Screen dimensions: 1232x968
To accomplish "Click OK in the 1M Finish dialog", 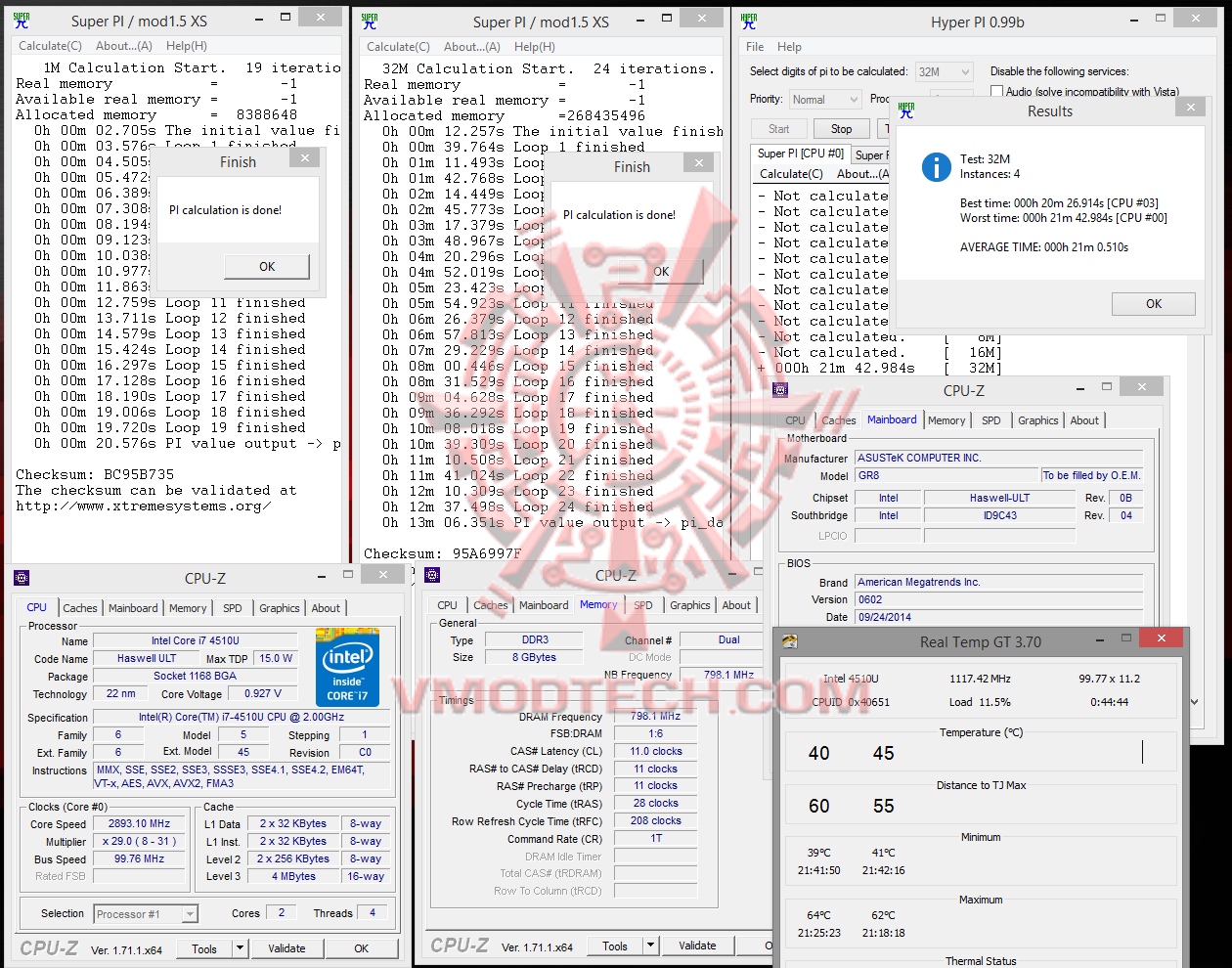I will point(267,266).
